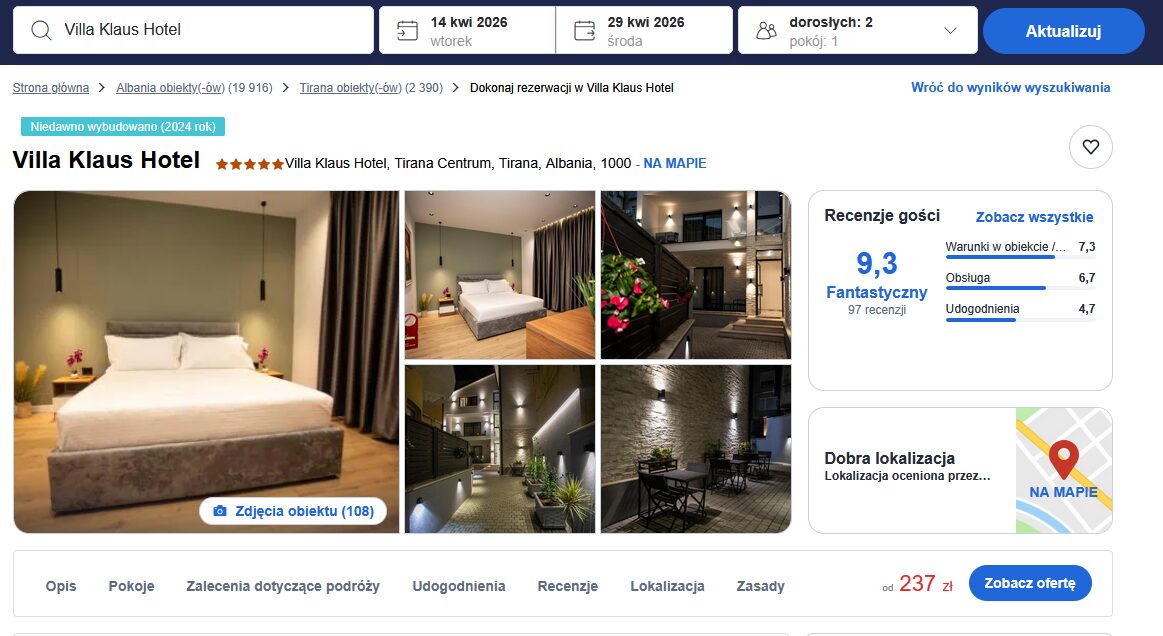Viewport: 1163px width, 636px height.
Task: Go back via Wróć do wyników wyszukiwania
Action: pos(1010,87)
